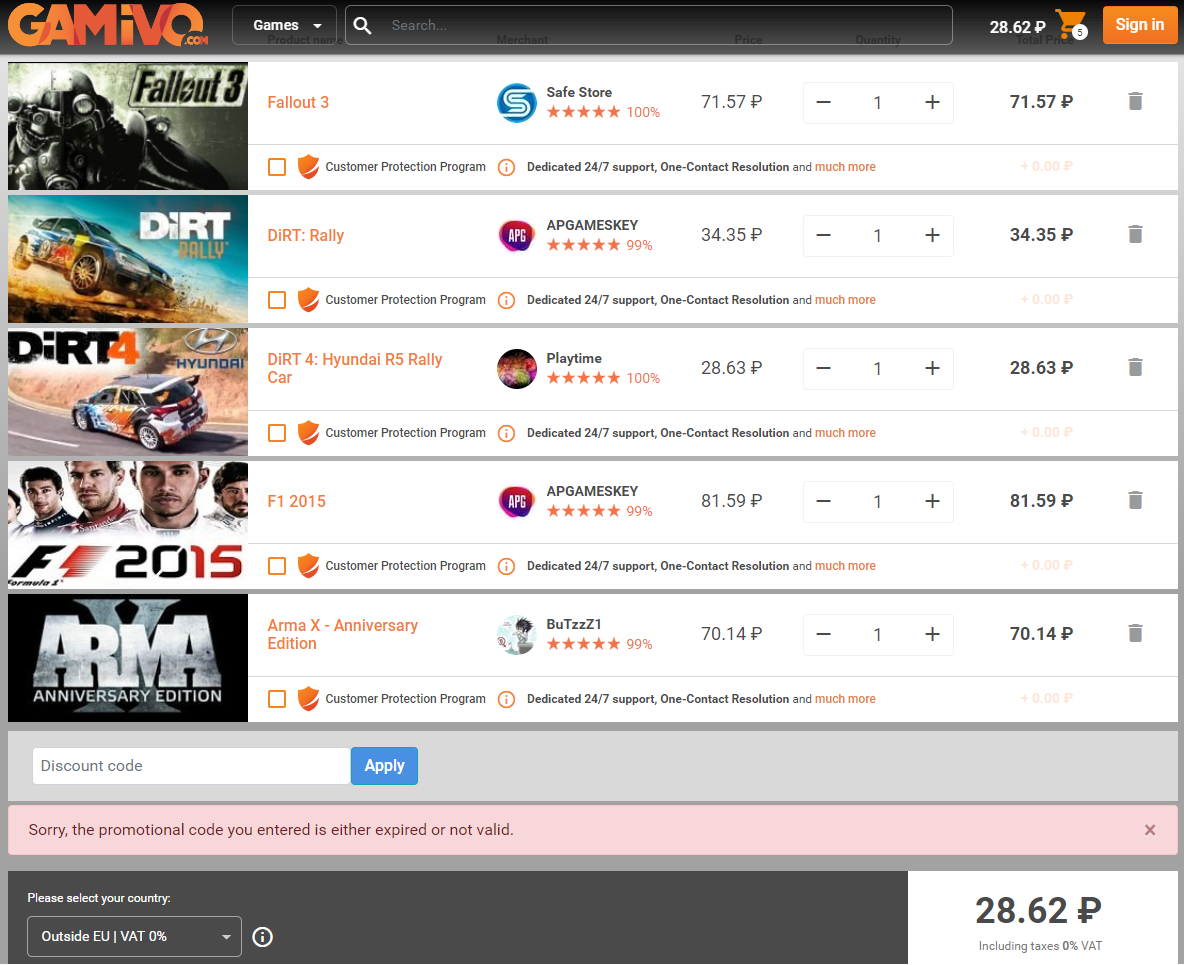This screenshot has width=1184, height=965.
Task: Click the DiRT 4 Hyundai cover thumbnail
Action: click(128, 392)
